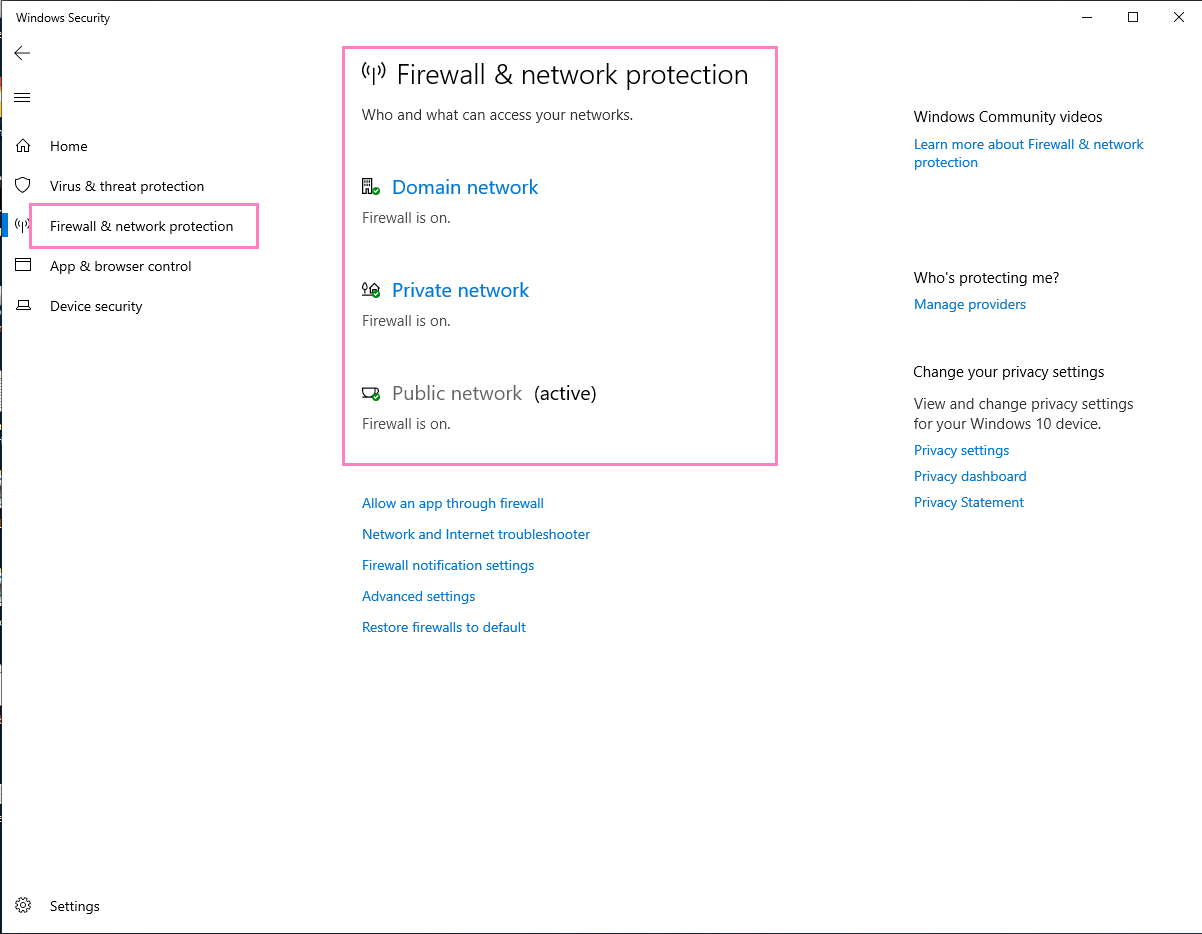Click Learn more about Firewall & network protection

click(1029, 153)
